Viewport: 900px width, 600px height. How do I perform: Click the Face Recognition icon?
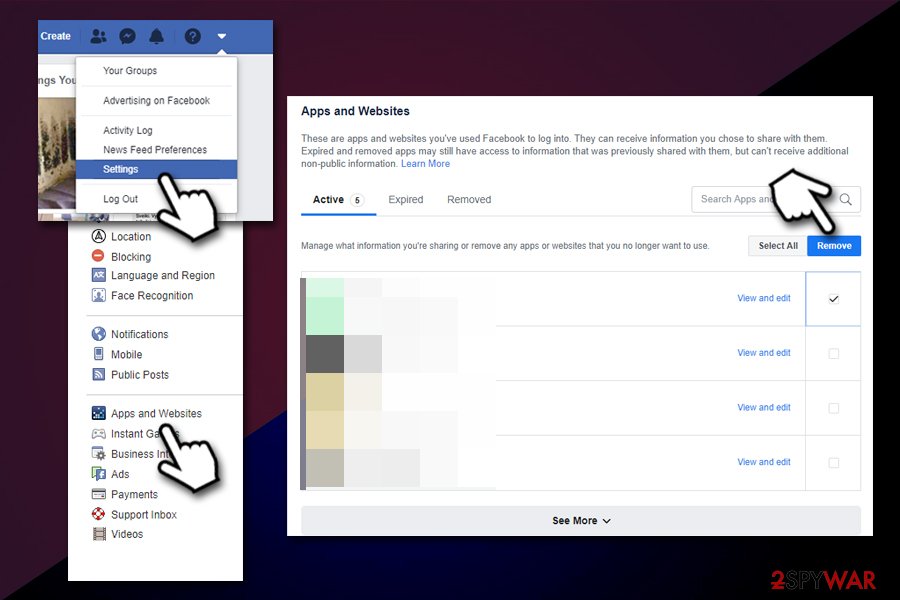point(99,295)
